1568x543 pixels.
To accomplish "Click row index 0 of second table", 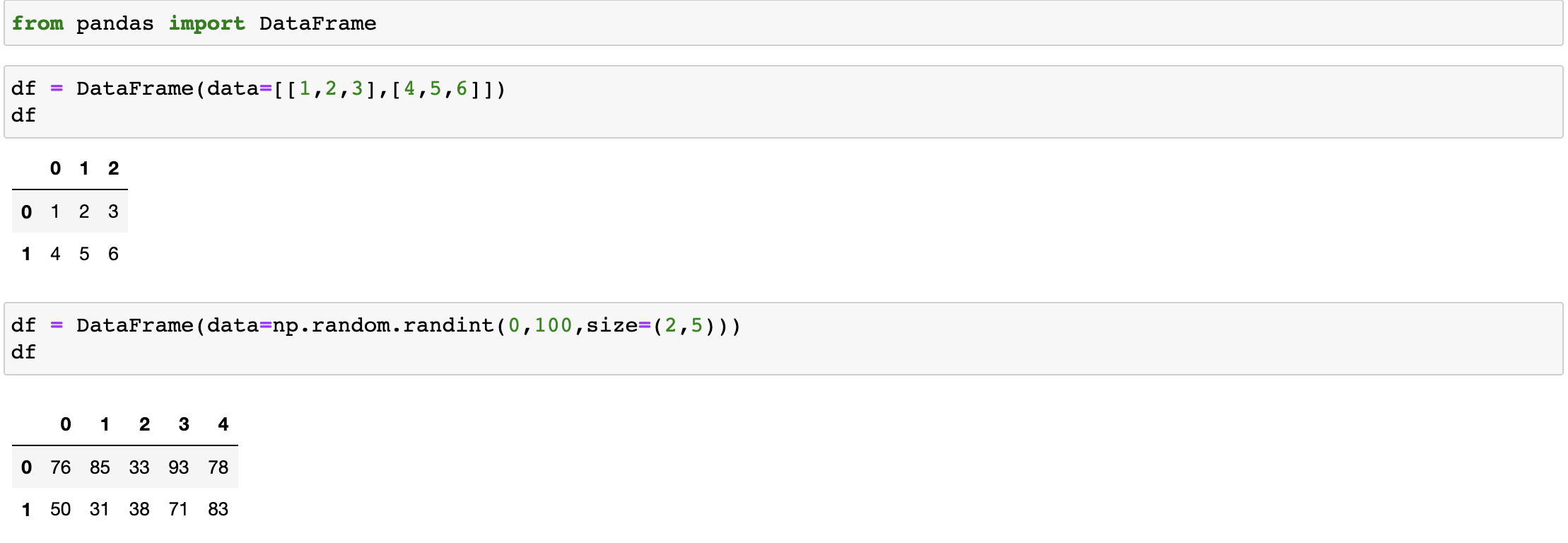I will [x=26, y=467].
